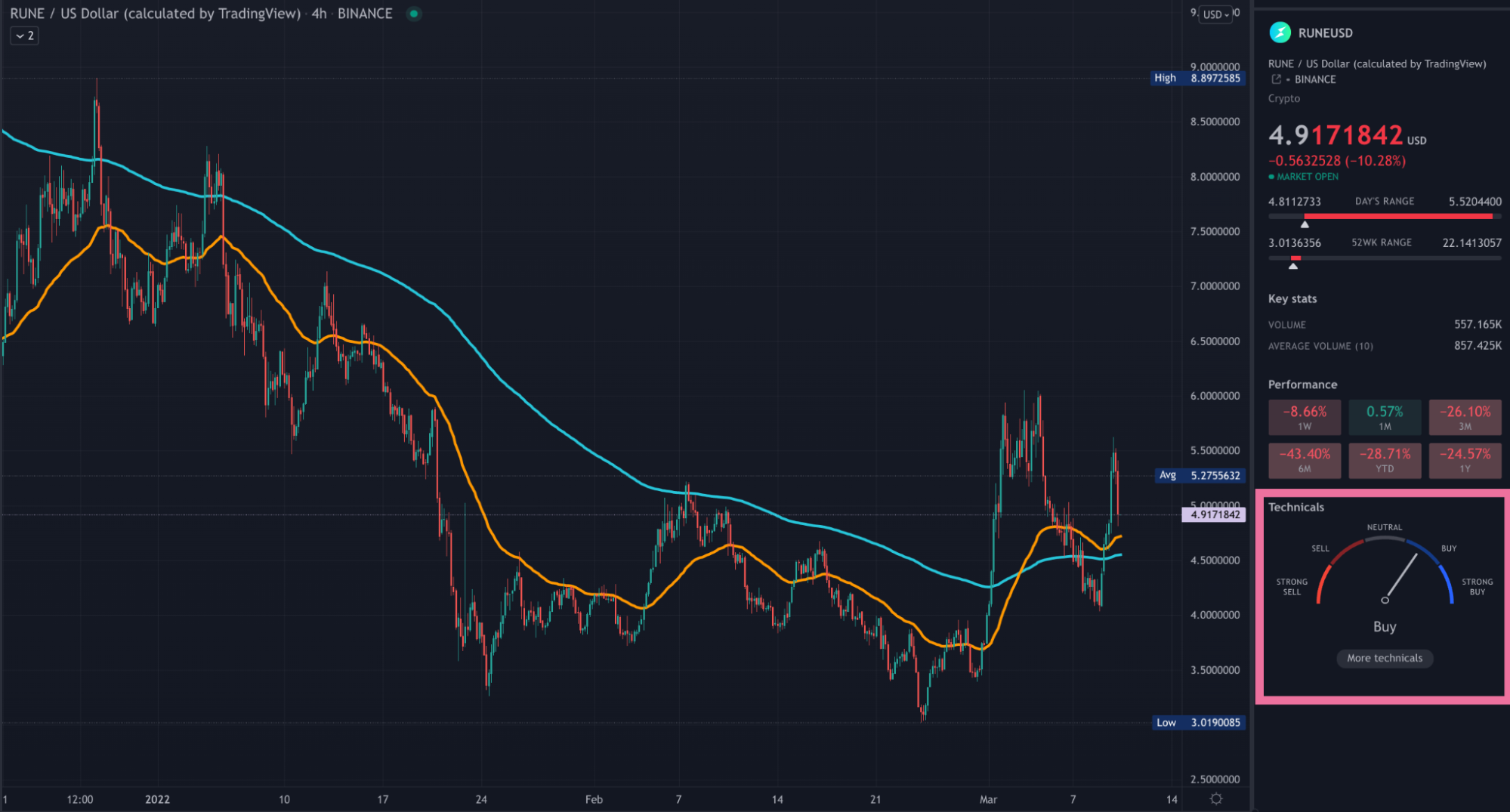Viewport: 1510px width, 812px height.
Task: Click the green market status dot
Action: 413,14
